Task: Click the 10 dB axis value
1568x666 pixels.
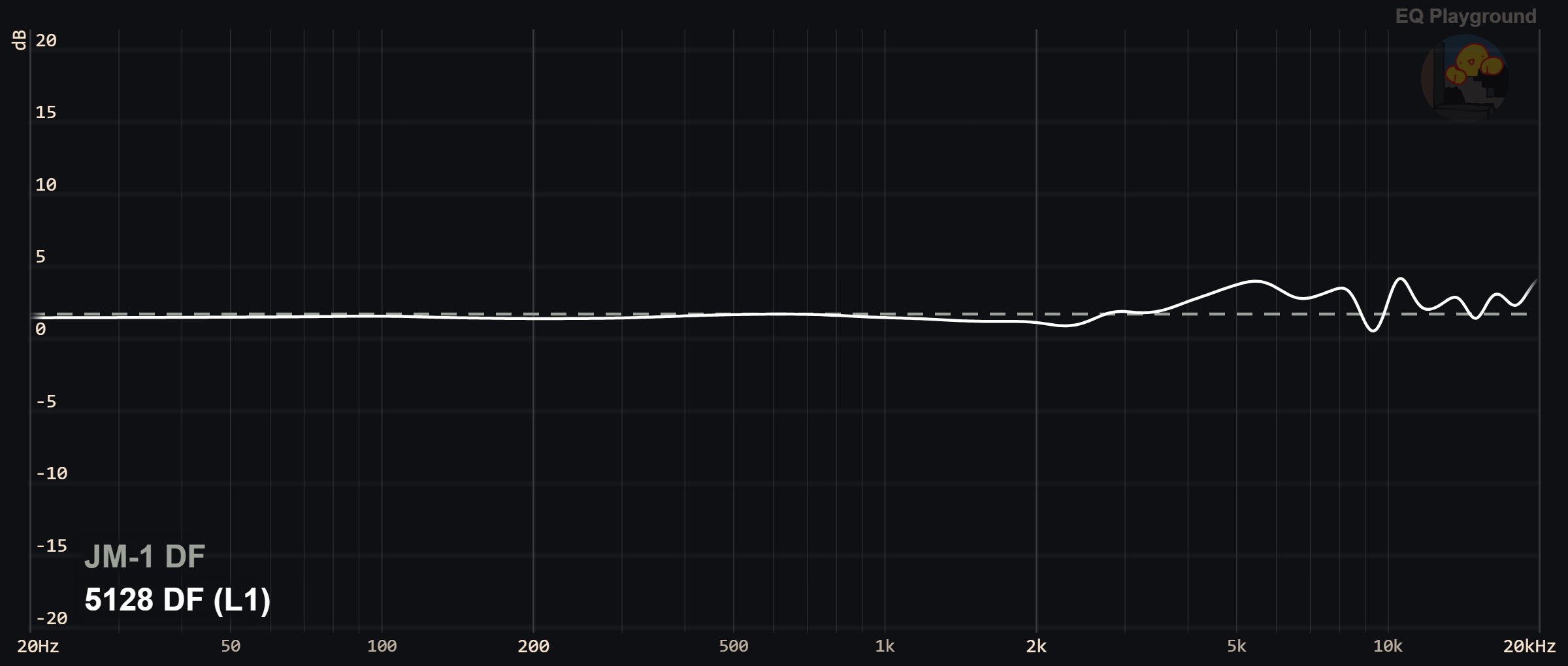Action: click(46, 185)
